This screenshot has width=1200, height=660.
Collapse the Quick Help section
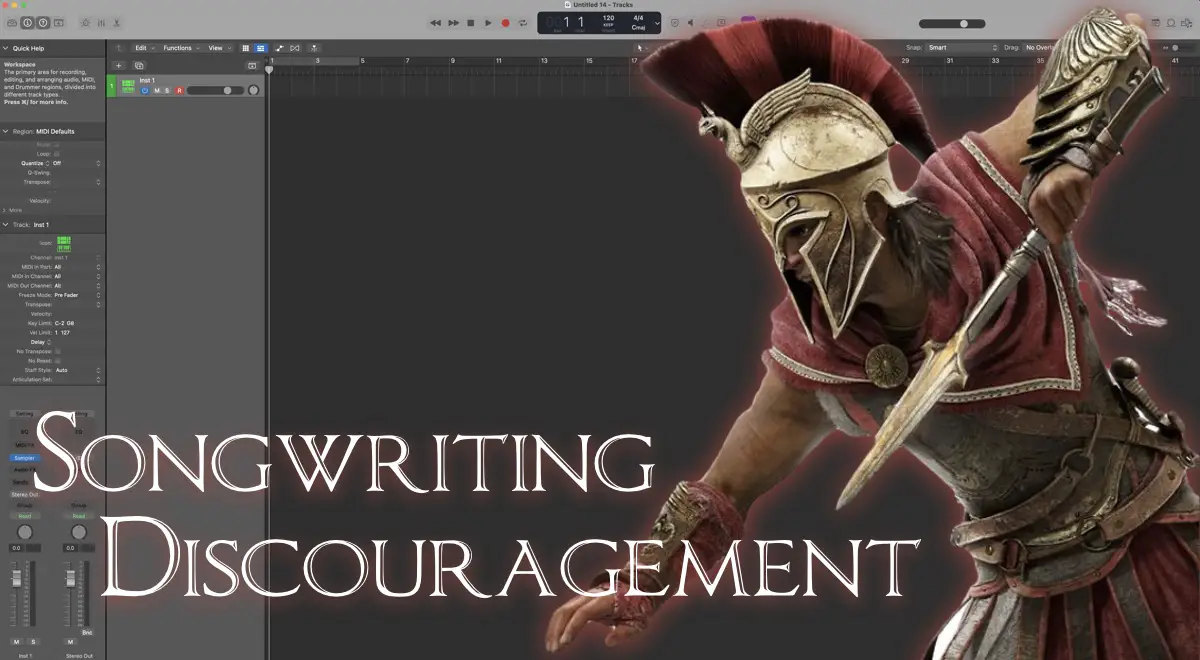5,48
